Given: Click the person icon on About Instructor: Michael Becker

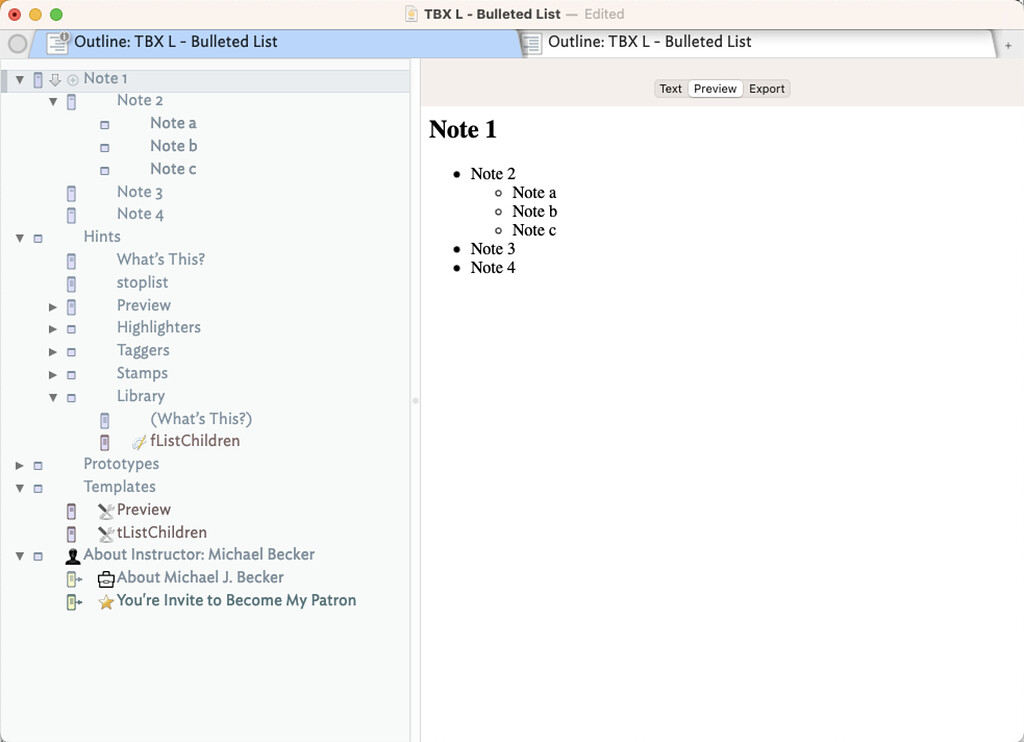Looking at the screenshot, I should pos(72,554).
